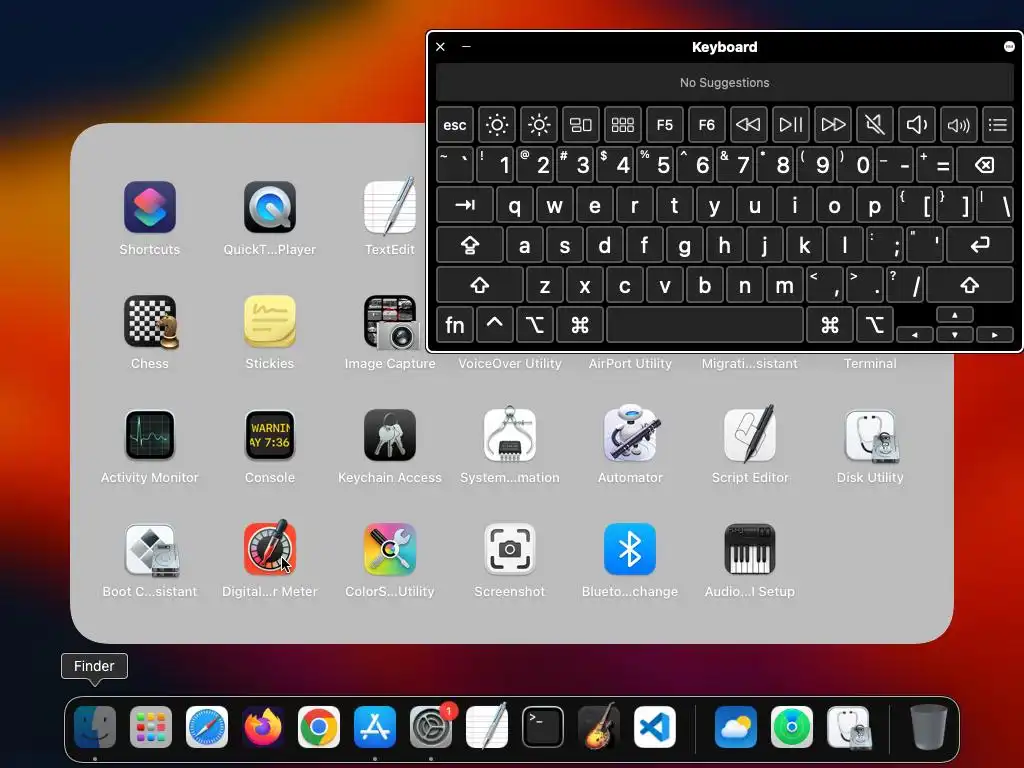Tap the fast-forward media key
1024x768 pixels.
click(x=833, y=125)
